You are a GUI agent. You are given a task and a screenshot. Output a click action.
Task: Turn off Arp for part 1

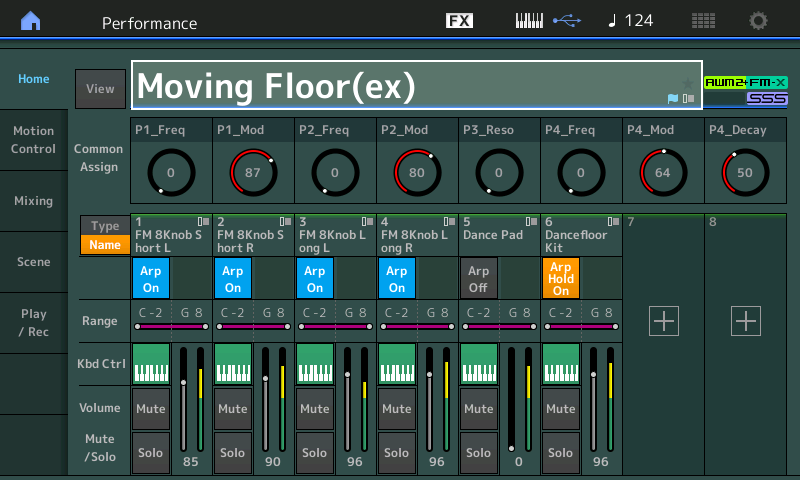coord(151,278)
